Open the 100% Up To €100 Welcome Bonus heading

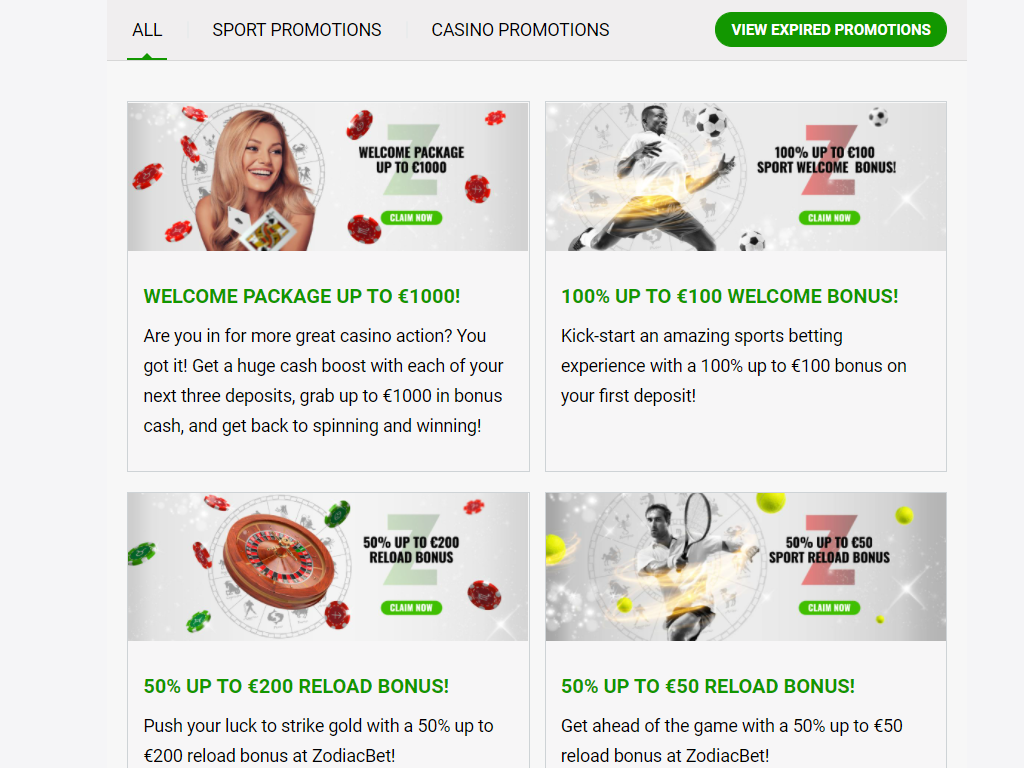point(729,296)
